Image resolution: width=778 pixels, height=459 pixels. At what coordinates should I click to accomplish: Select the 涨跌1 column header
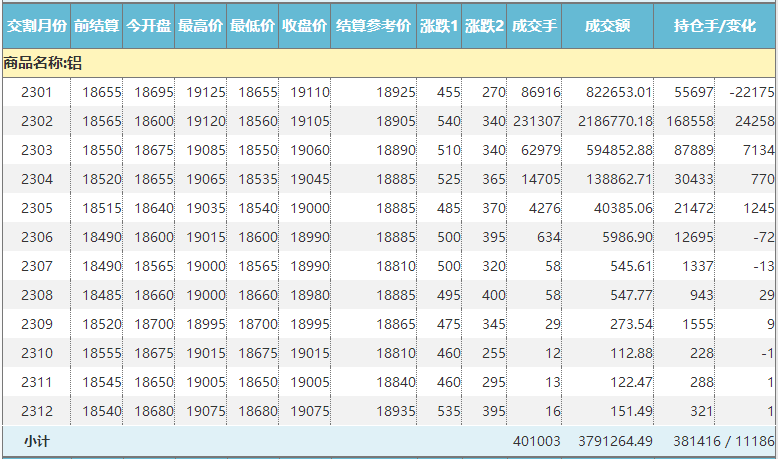pos(439,25)
